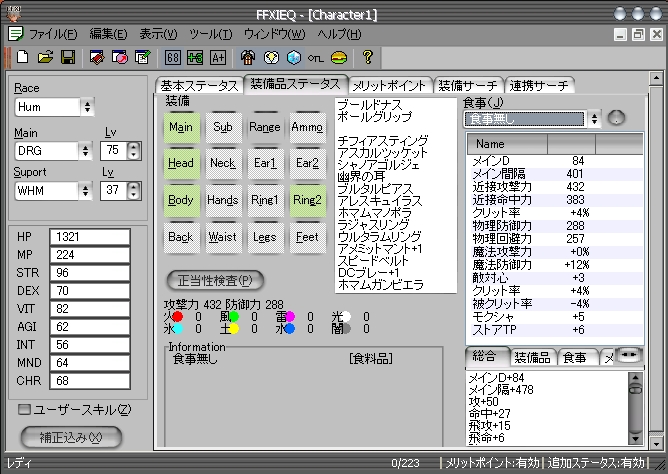Open the ツール(T) menu
The image size is (668, 474).
tap(211, 34)
